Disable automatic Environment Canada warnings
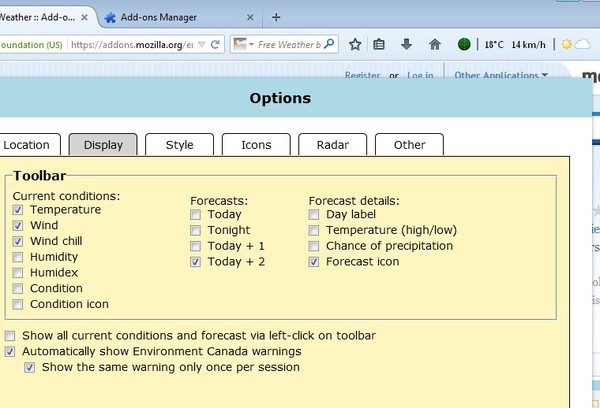This screenshot has height=408, width=600. [10, 351]
